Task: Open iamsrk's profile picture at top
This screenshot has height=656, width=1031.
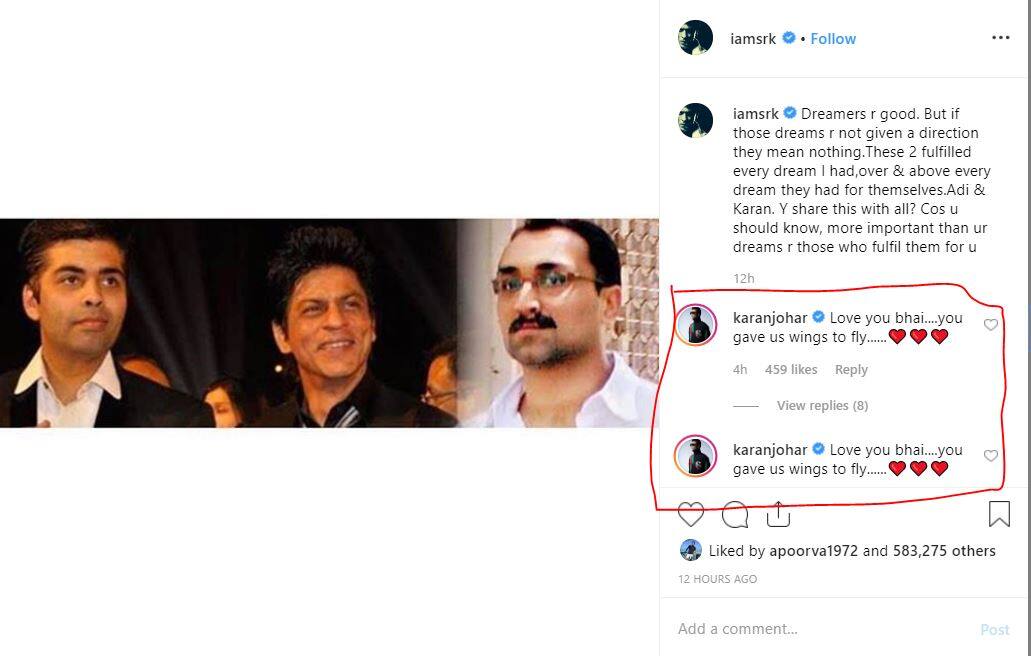Action: (694, 37)
